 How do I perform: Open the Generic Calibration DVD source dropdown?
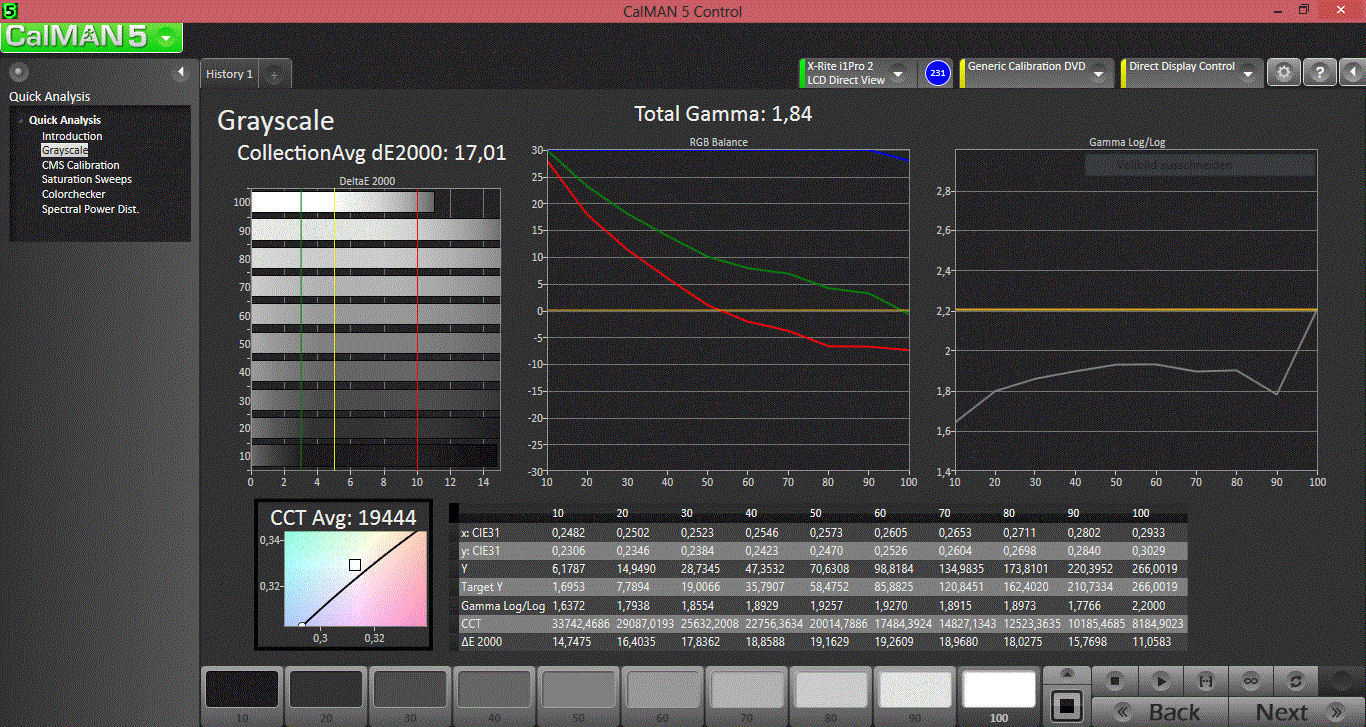[1098, 74]
